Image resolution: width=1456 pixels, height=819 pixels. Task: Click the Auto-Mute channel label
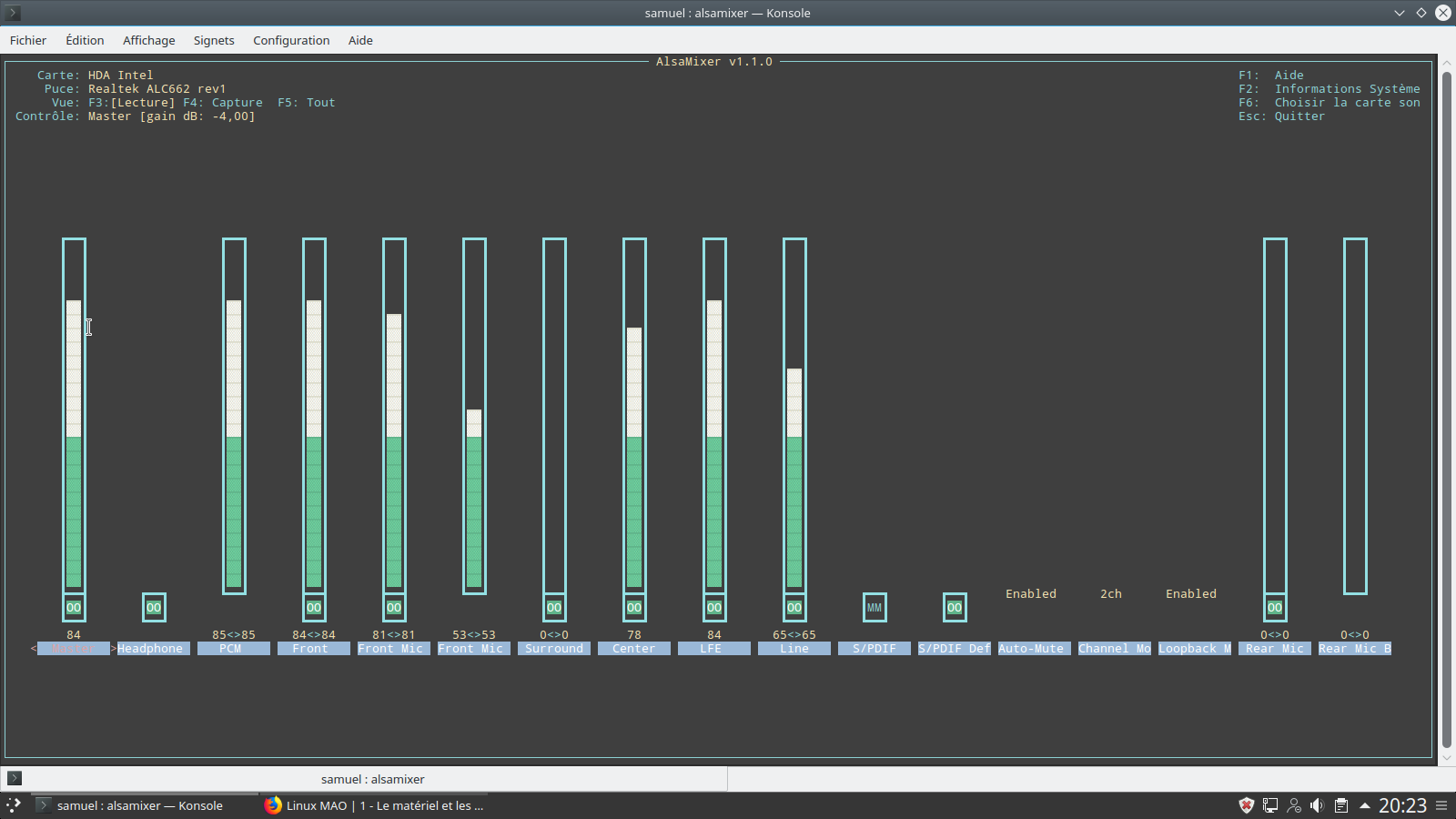click(x=1035, y=648)
